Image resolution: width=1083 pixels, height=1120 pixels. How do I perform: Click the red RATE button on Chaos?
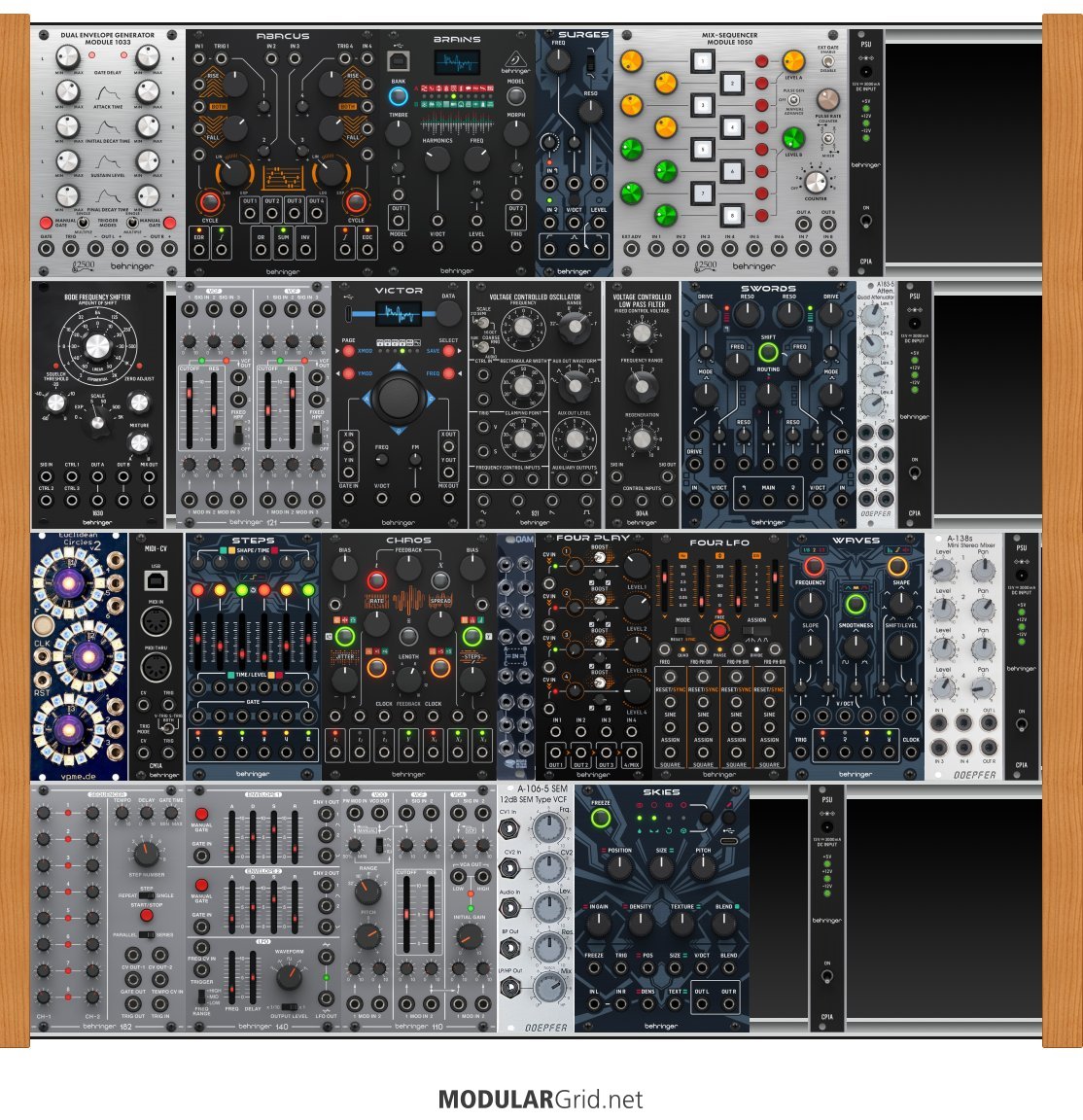pyautogui.click(x=376, y=579)
